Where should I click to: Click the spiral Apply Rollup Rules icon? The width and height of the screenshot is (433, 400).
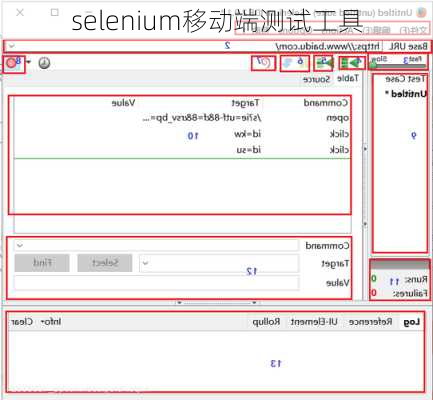click(x=264, y=62)
